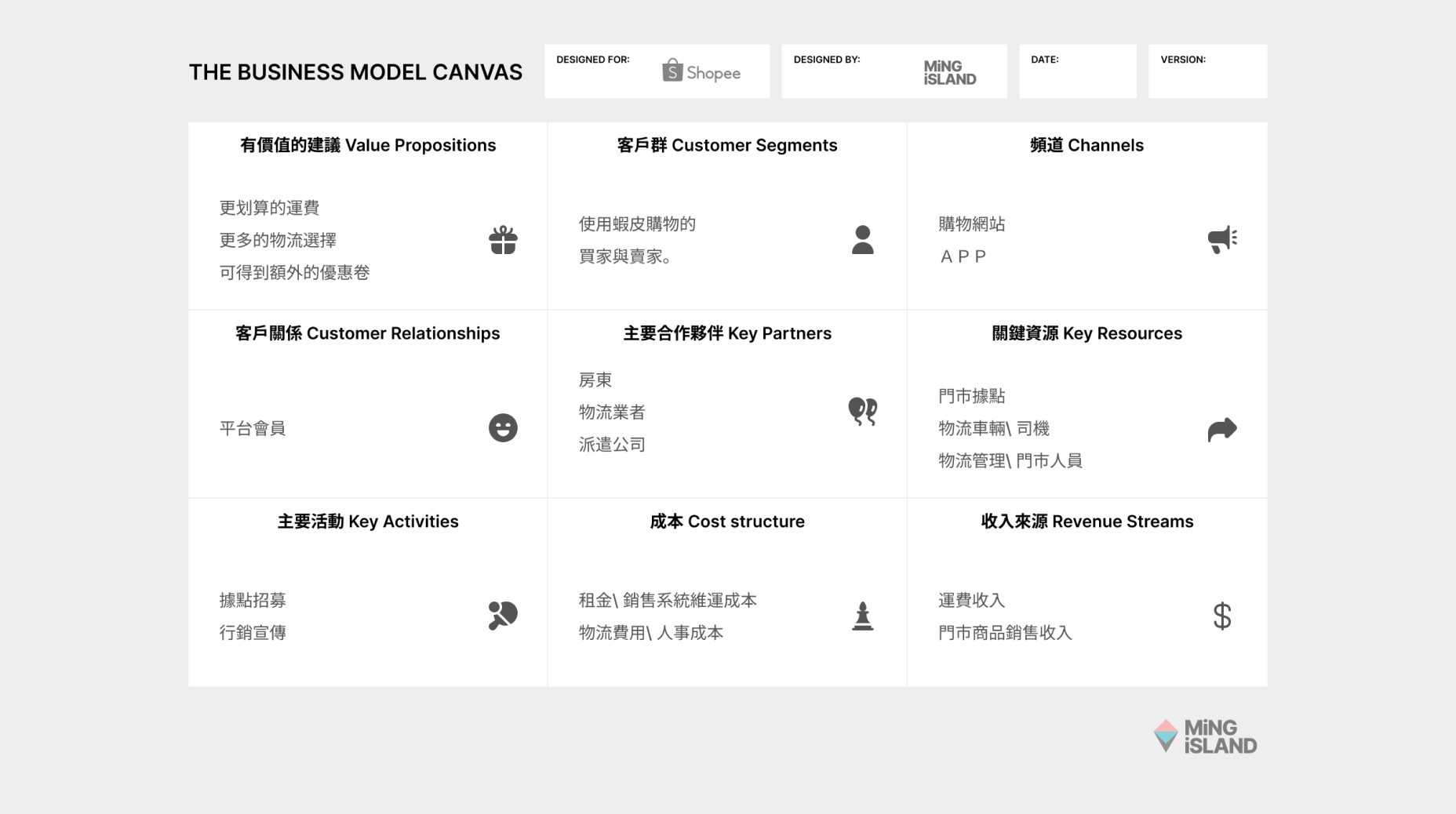Select the Key Partners heading

tap(727, 333)
